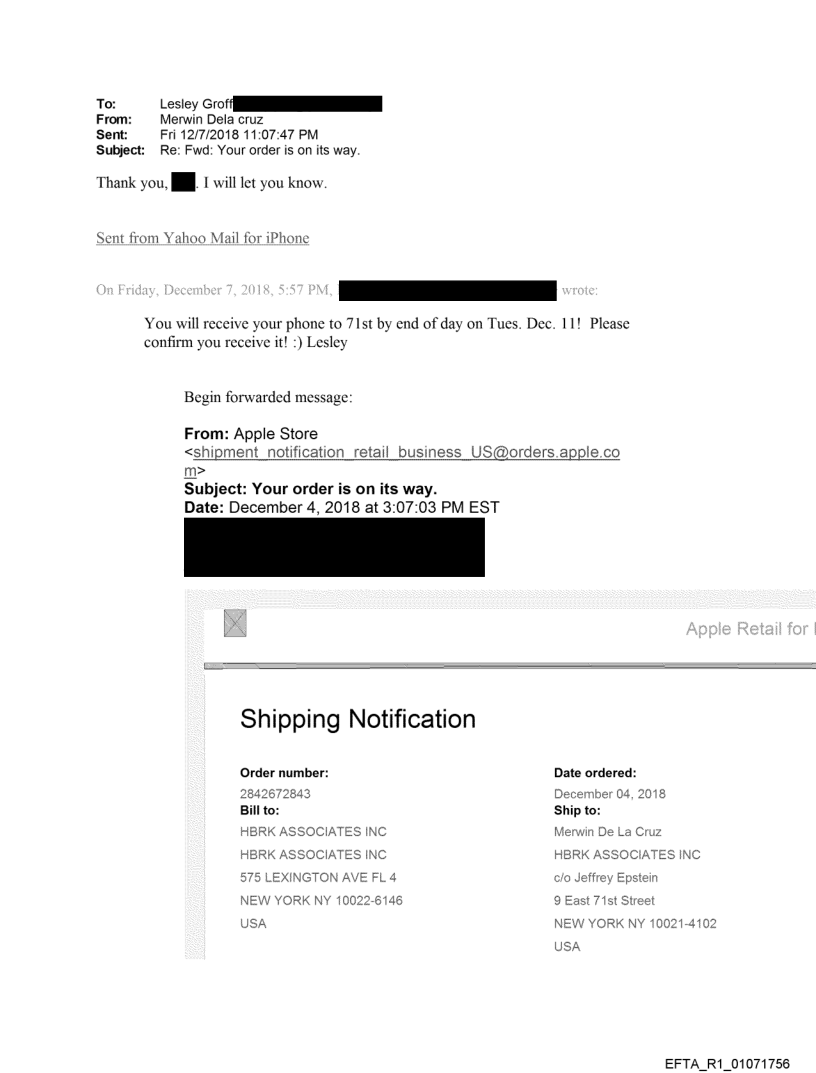Select the "Date ordered:" label

(x=595, y=772)
